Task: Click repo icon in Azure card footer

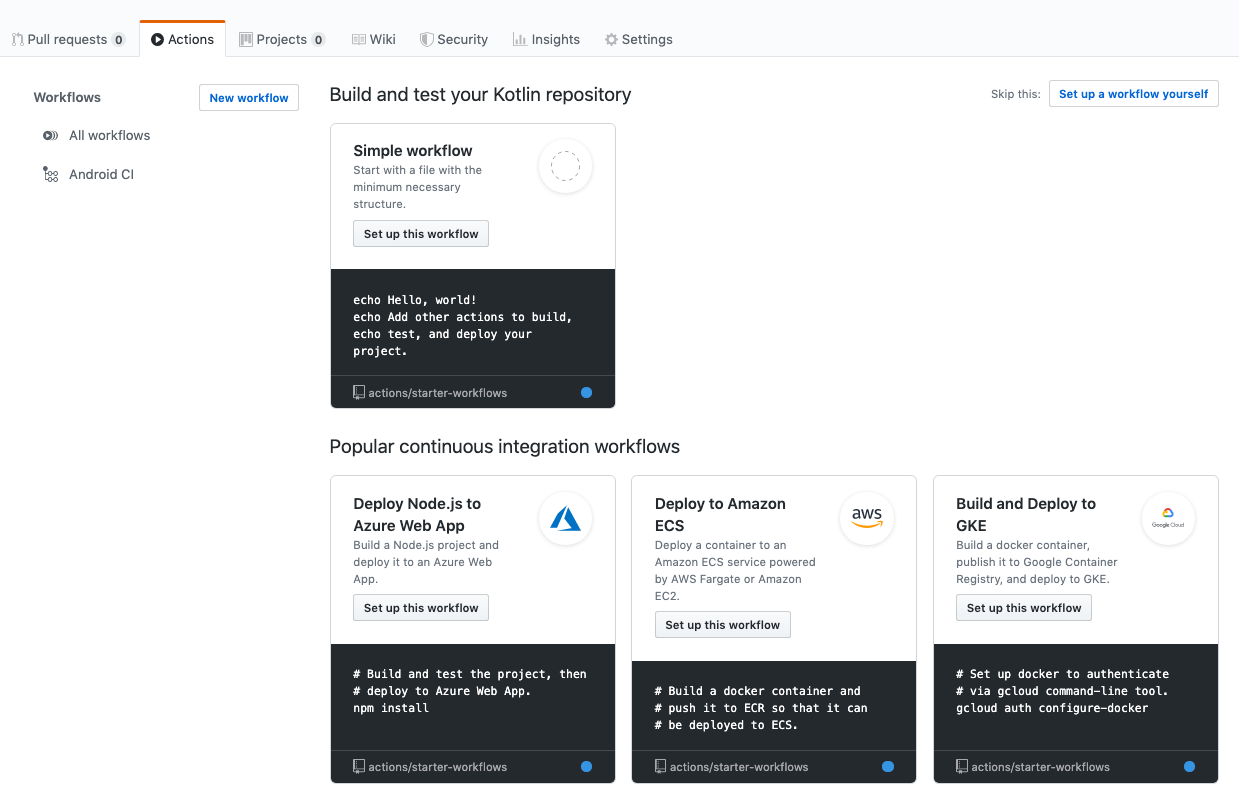Action: 359,766
